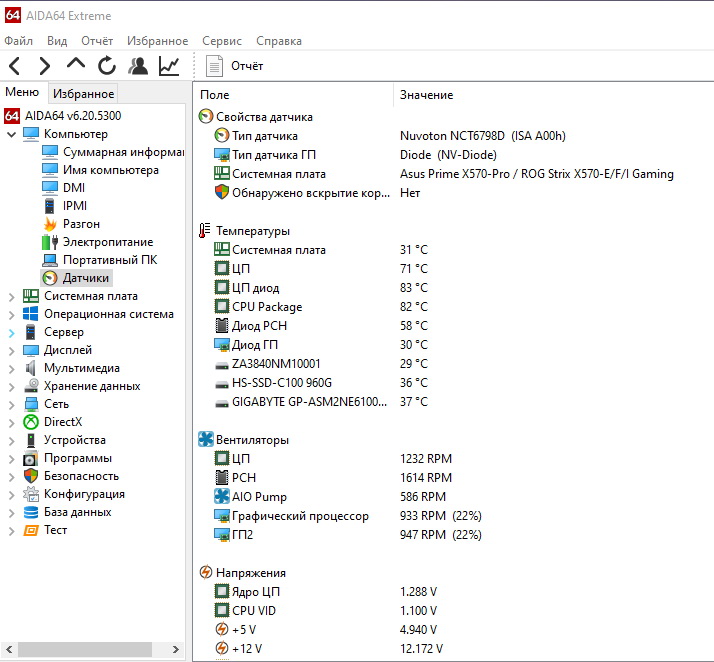
Task: Open the Файл menu
Action: [19, 41]
